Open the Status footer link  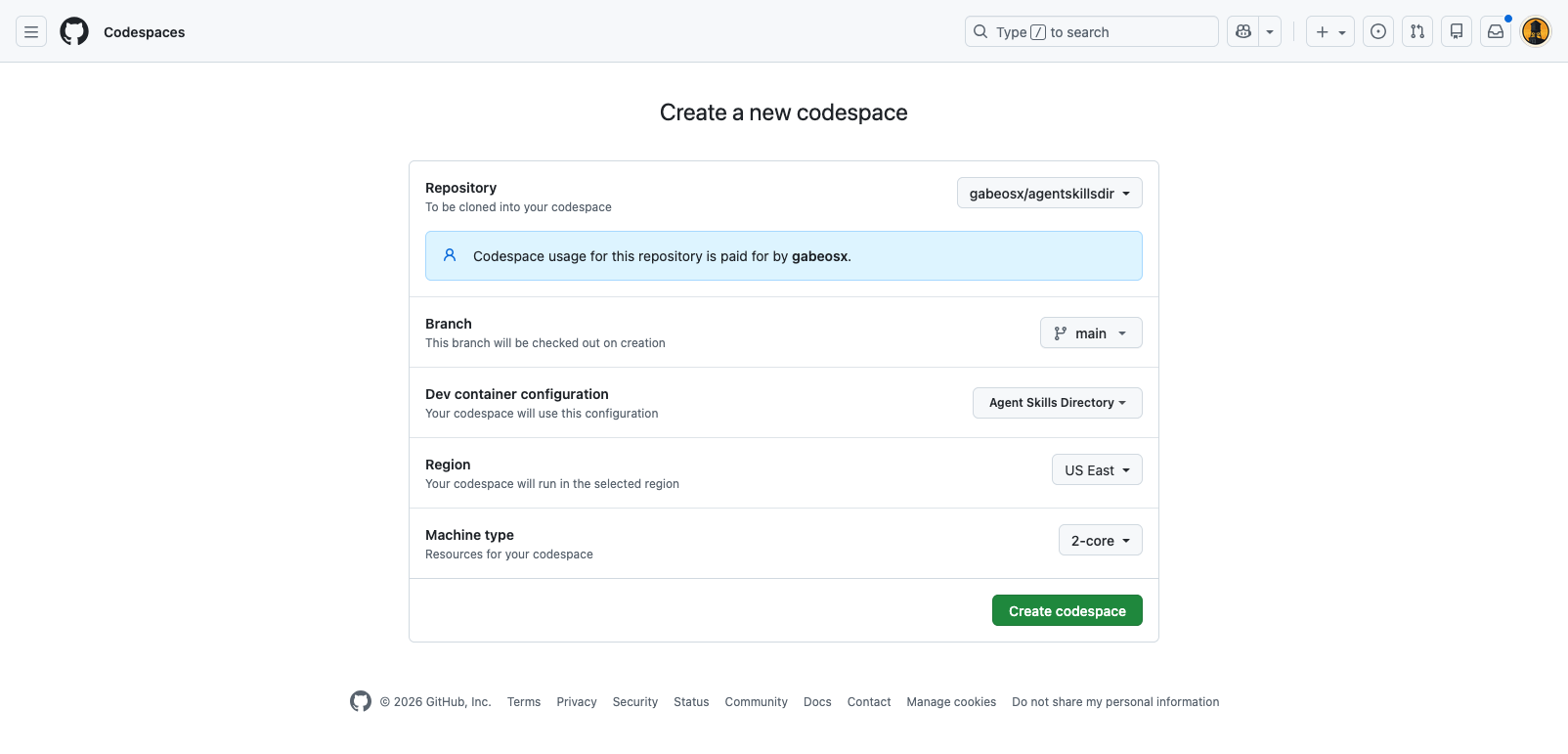691,702
